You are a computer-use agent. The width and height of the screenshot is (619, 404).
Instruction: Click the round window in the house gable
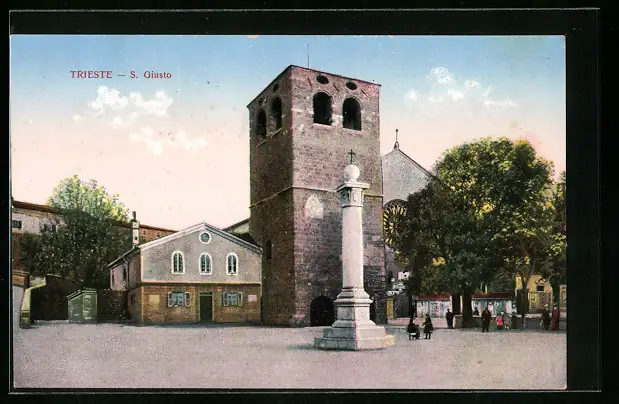(x=205, y=237)
